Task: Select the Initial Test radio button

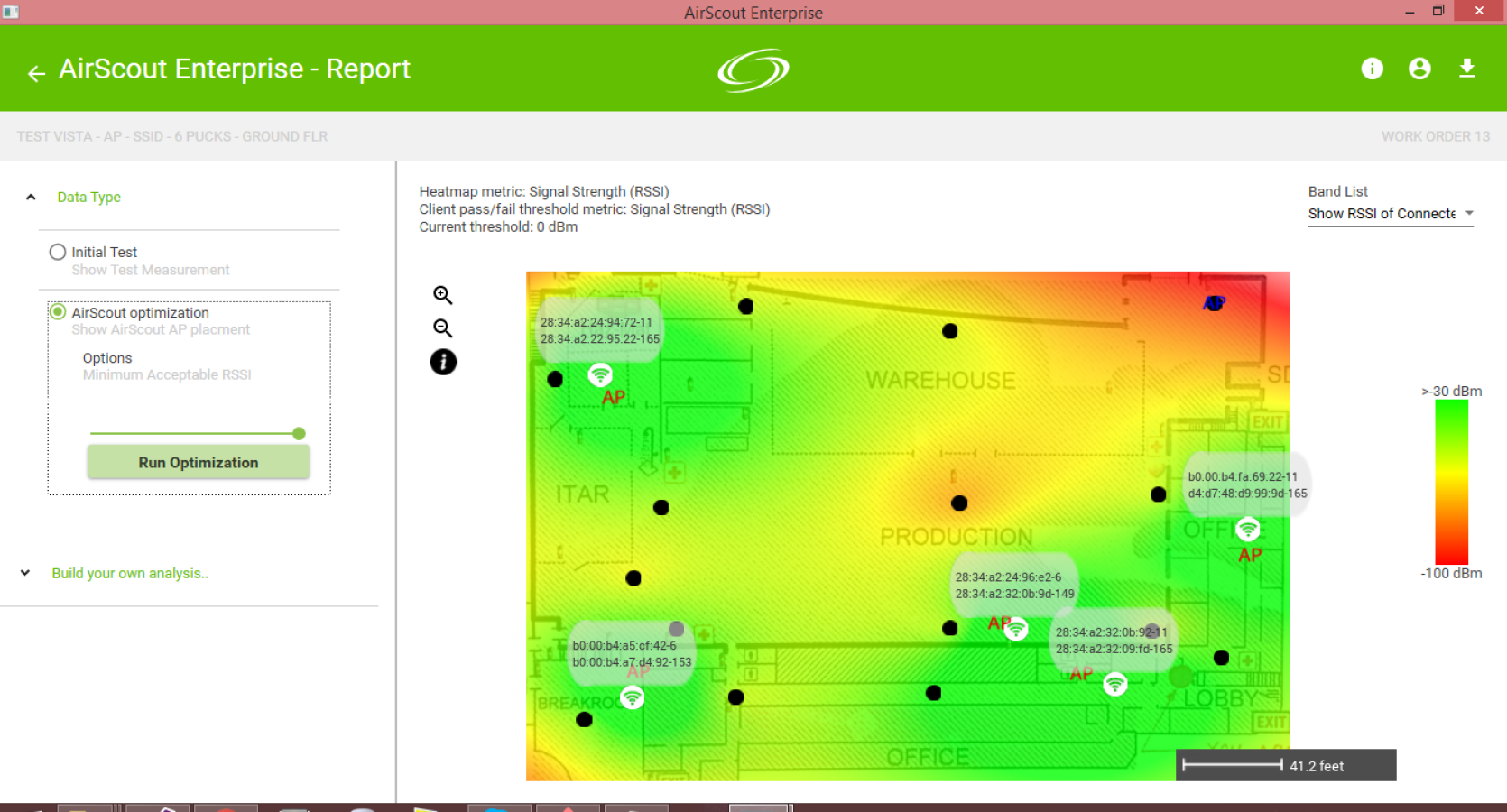Action: [58, 252]
